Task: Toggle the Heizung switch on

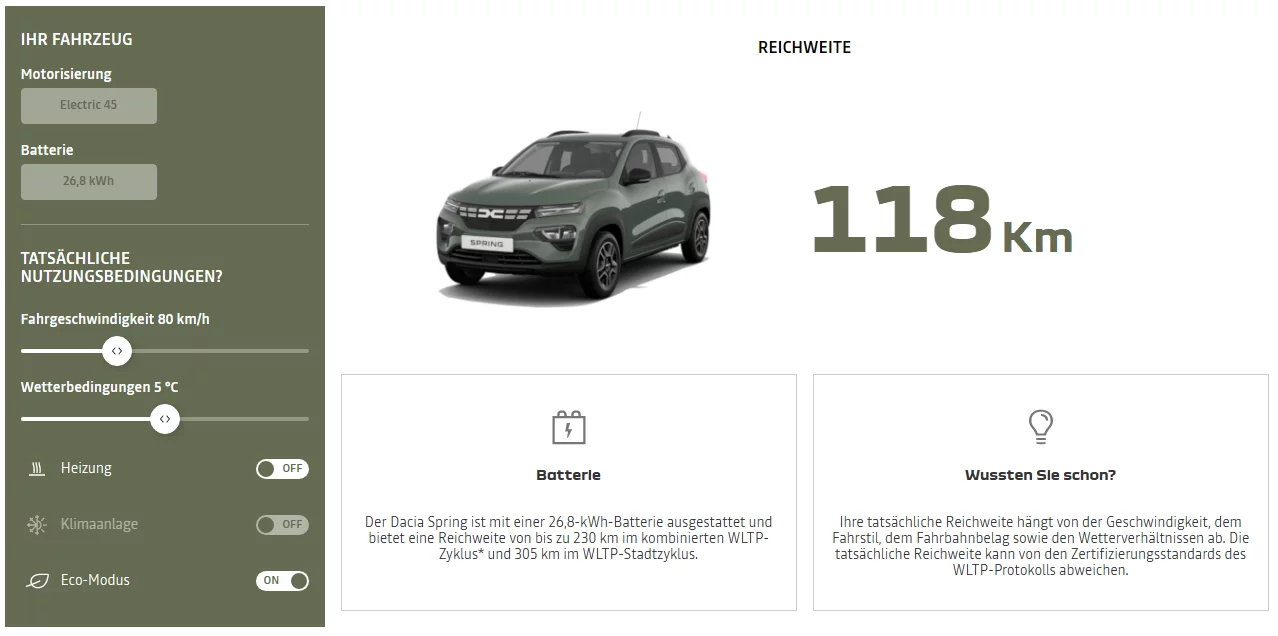Action: [x=282, y=469]
